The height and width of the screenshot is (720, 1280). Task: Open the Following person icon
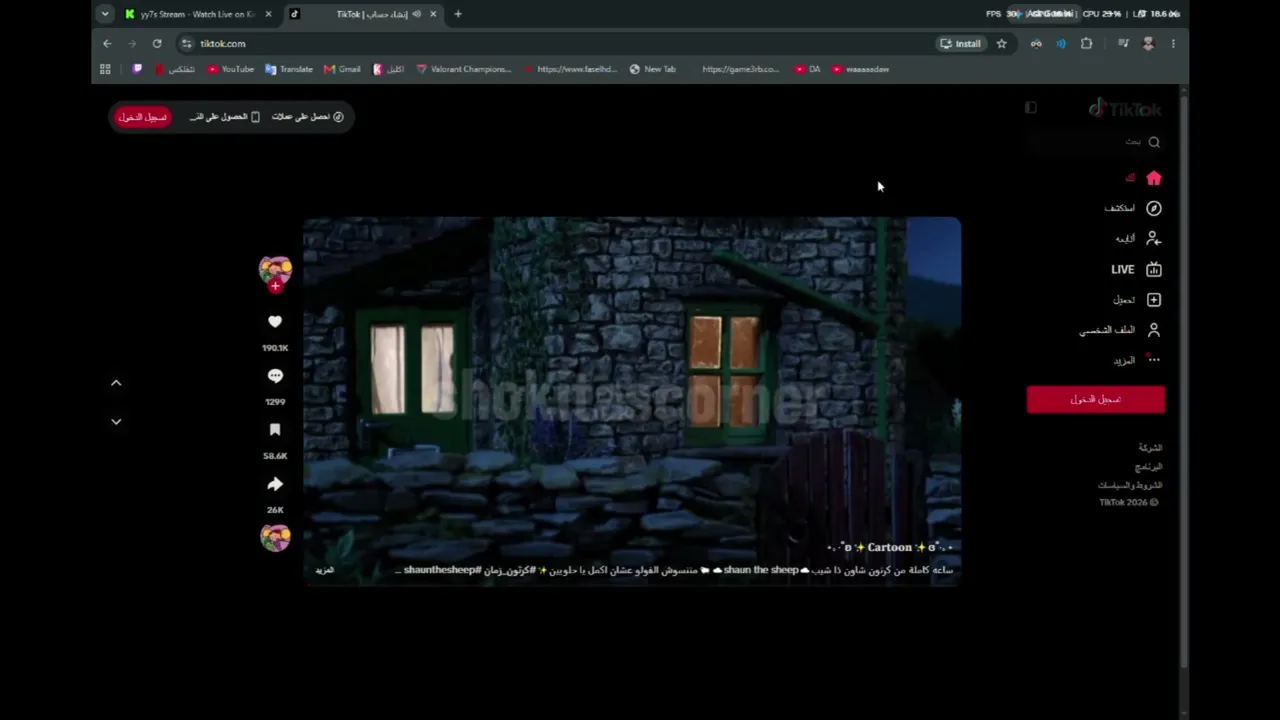[x=1154, y=239]
